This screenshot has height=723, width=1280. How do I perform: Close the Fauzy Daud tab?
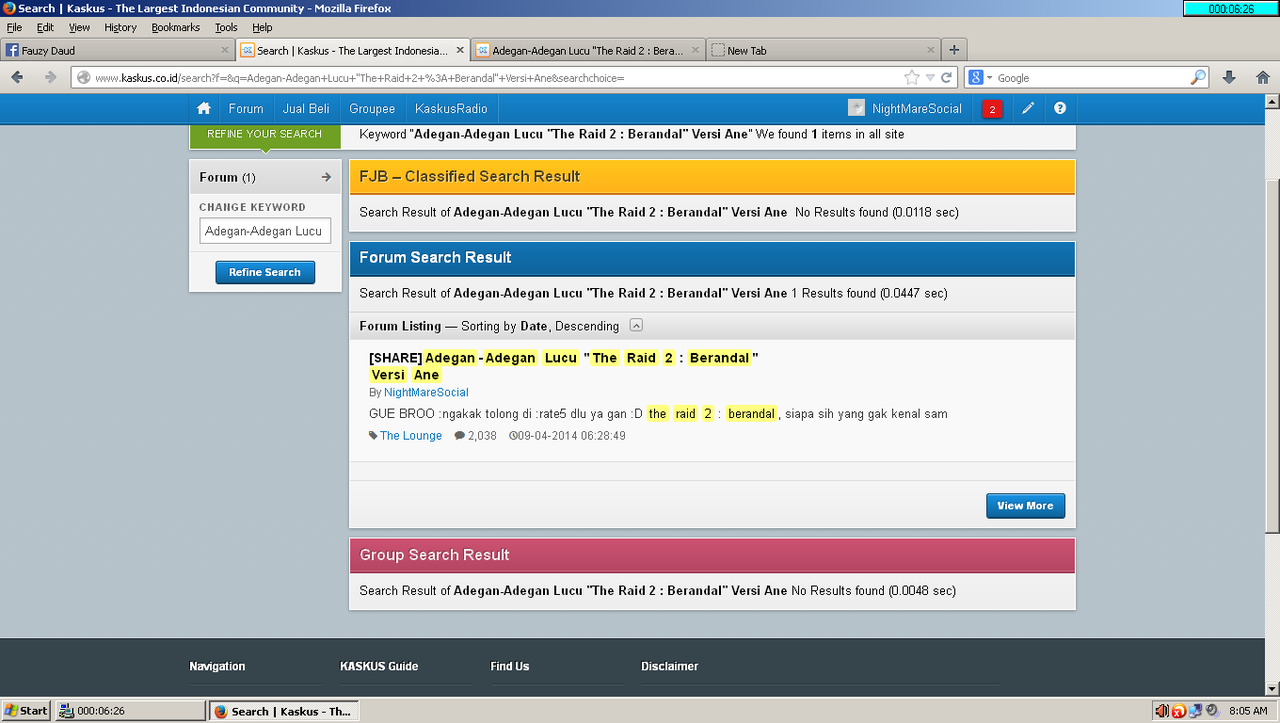225,50
